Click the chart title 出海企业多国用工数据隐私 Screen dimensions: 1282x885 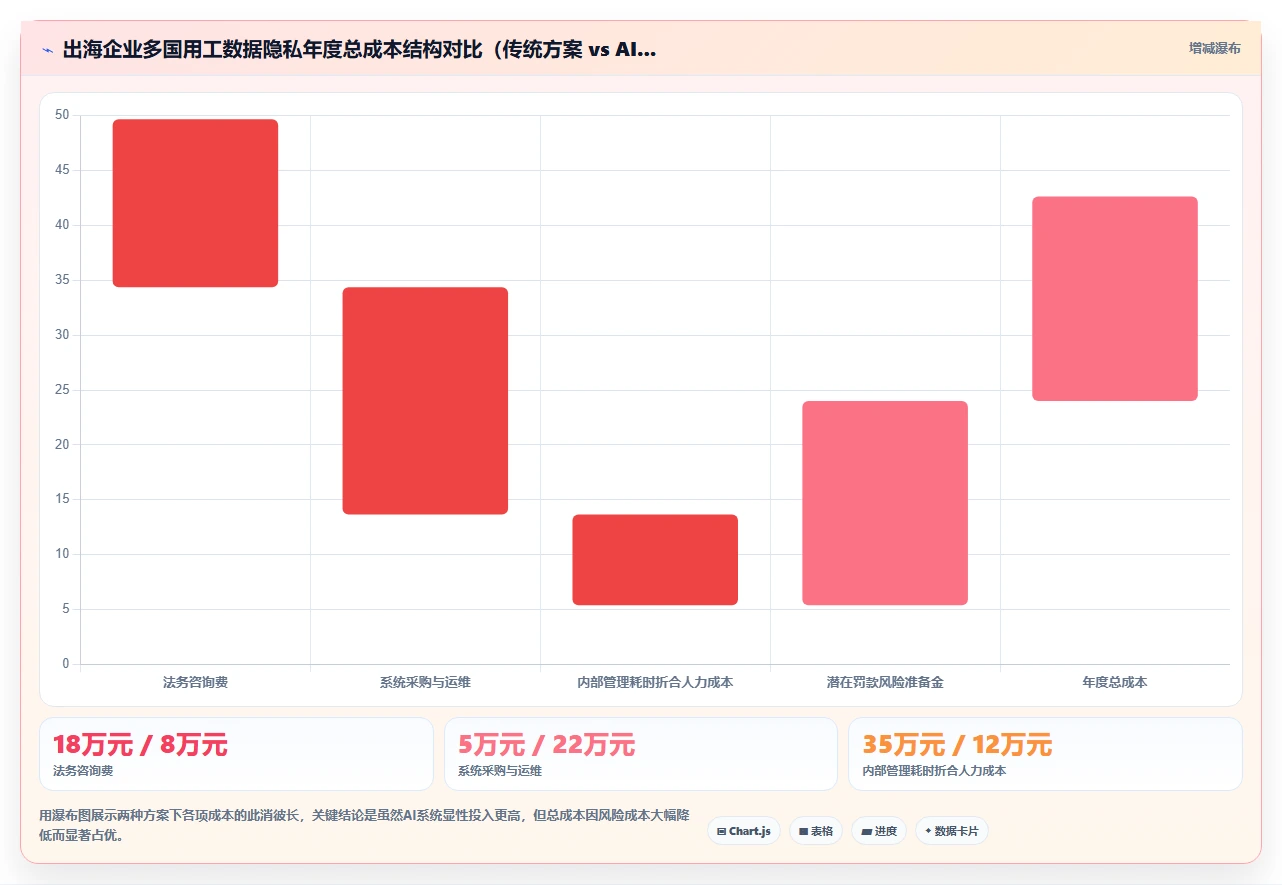(x=360, y=49)
